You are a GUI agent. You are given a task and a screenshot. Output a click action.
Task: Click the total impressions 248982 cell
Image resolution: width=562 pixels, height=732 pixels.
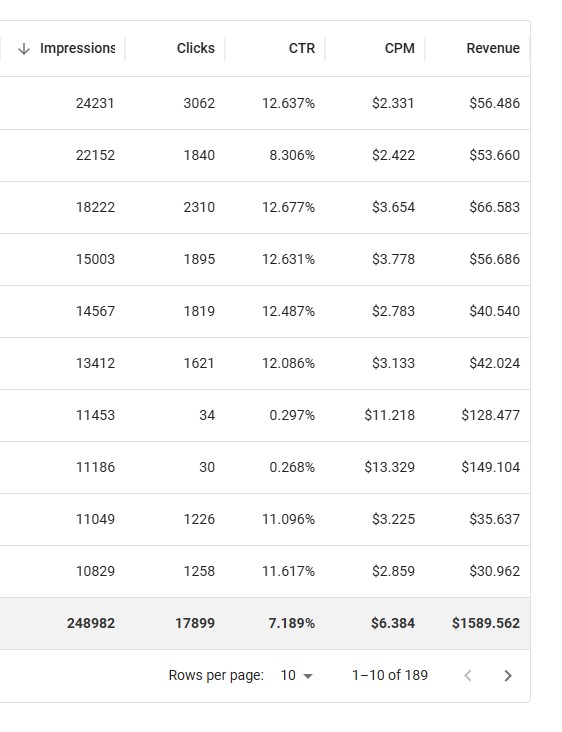click(91, 623)
